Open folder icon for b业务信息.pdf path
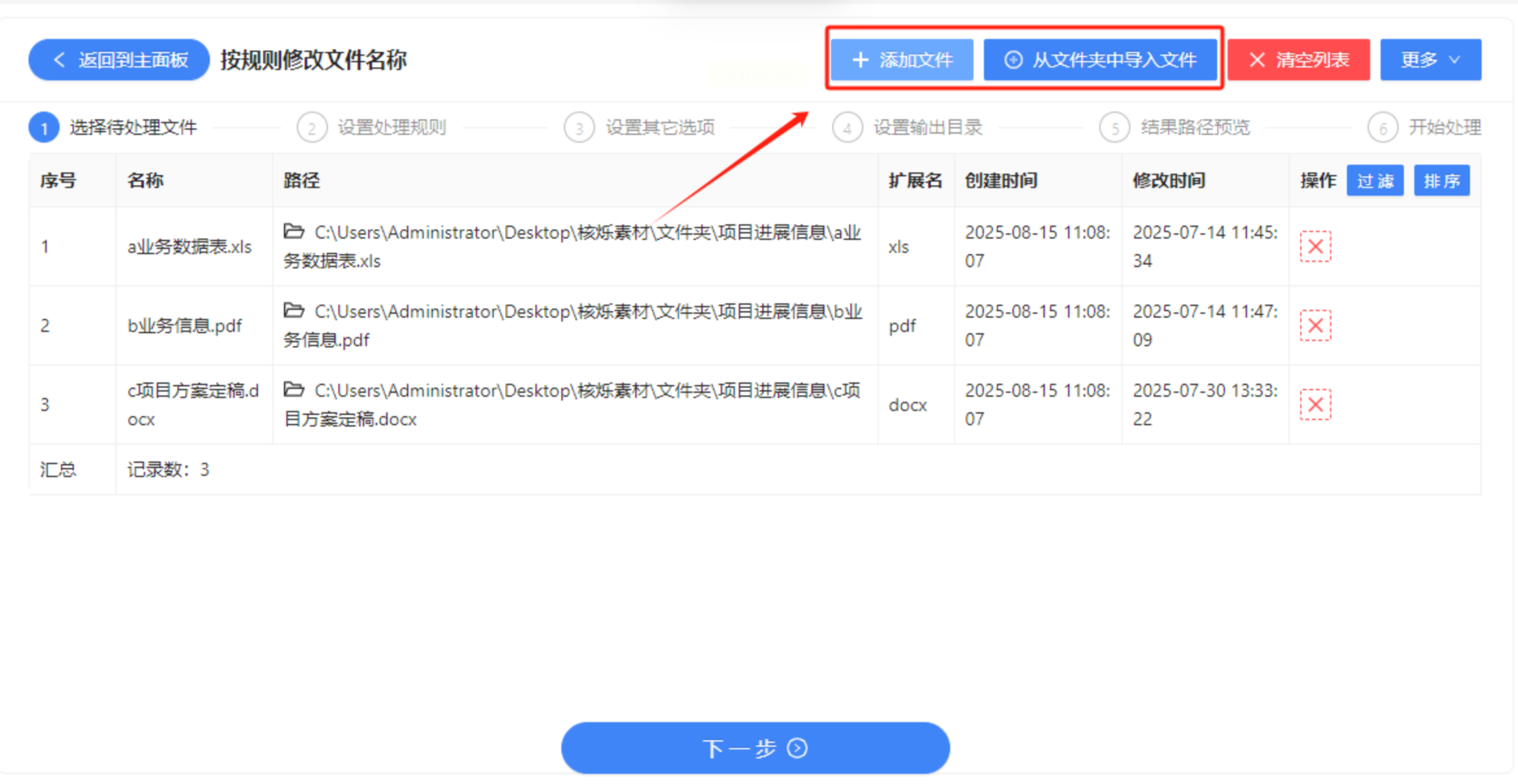The image size is (1518, 784). [x=294, y=310]
